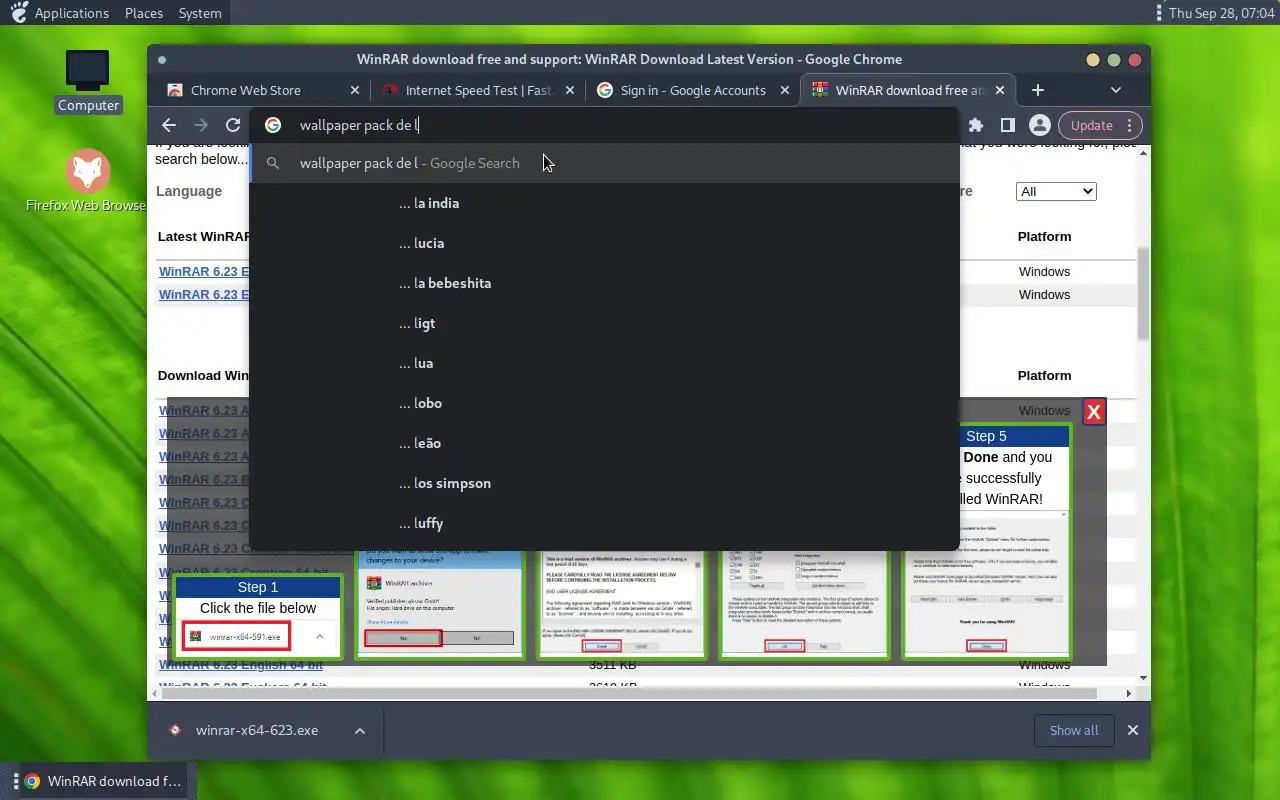1280x800 pixels.
Task: Close the red X on the steps overlay
Action: pos(1094,412)
